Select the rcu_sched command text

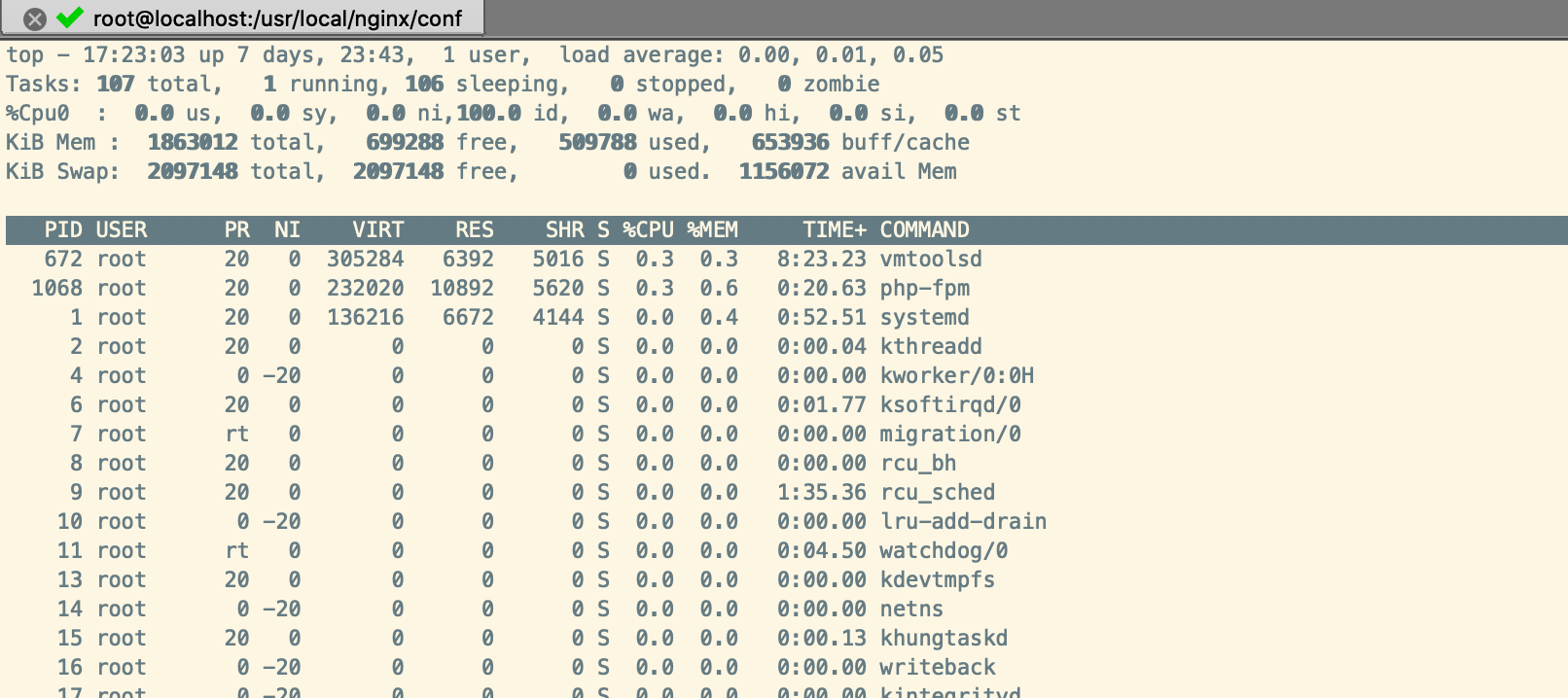(x=937, y=493)
